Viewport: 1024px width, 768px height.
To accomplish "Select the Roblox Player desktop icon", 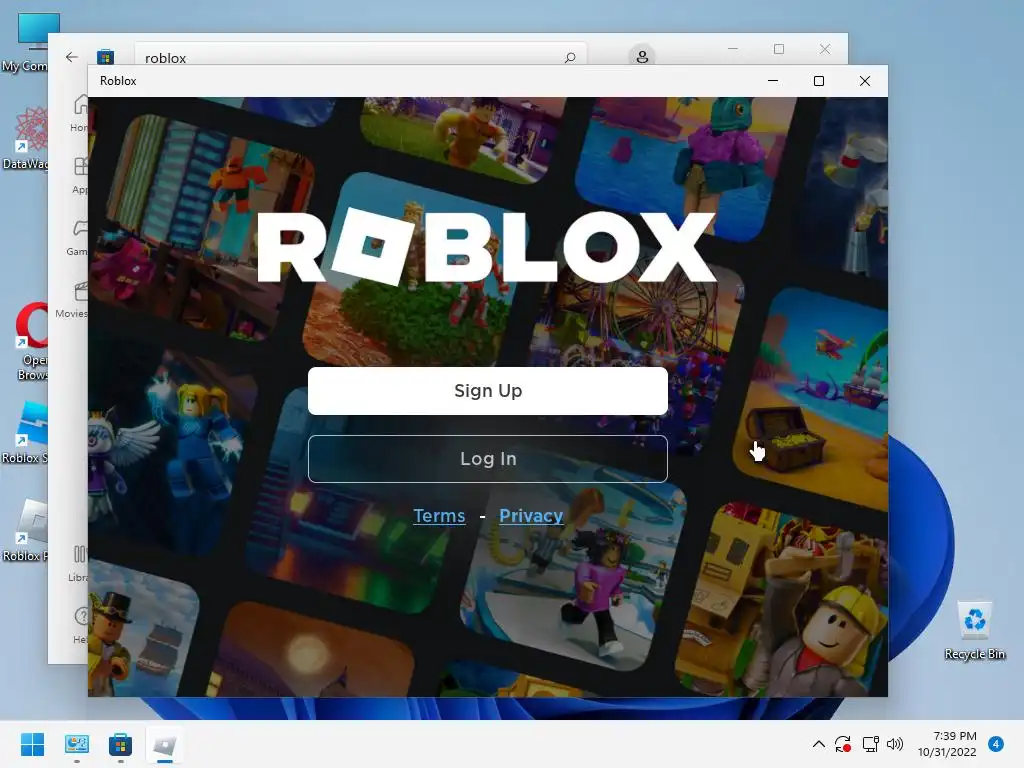I will pyautogui.click(x=25, y=530).
